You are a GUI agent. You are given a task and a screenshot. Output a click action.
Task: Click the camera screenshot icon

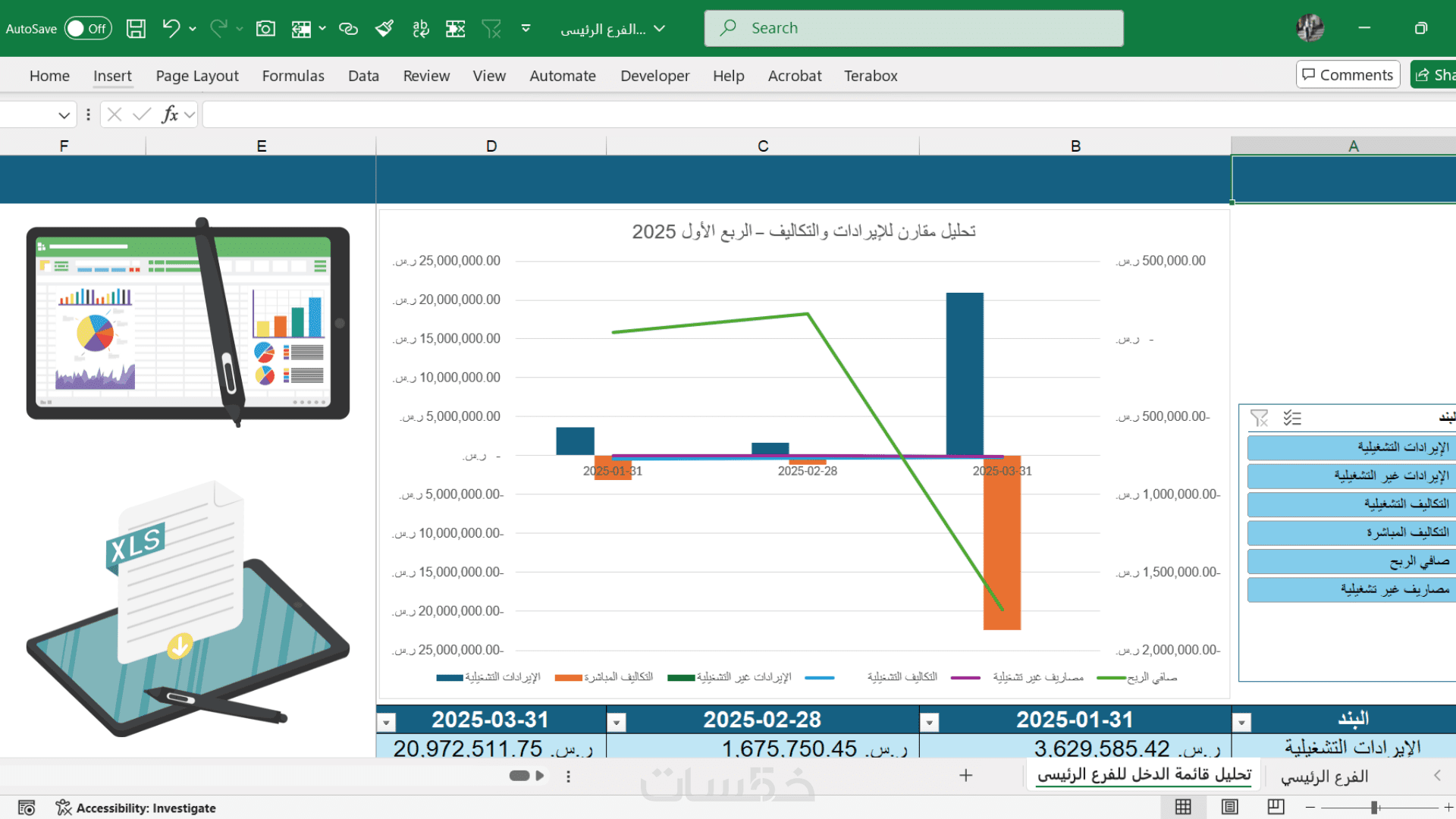[265, 29]
